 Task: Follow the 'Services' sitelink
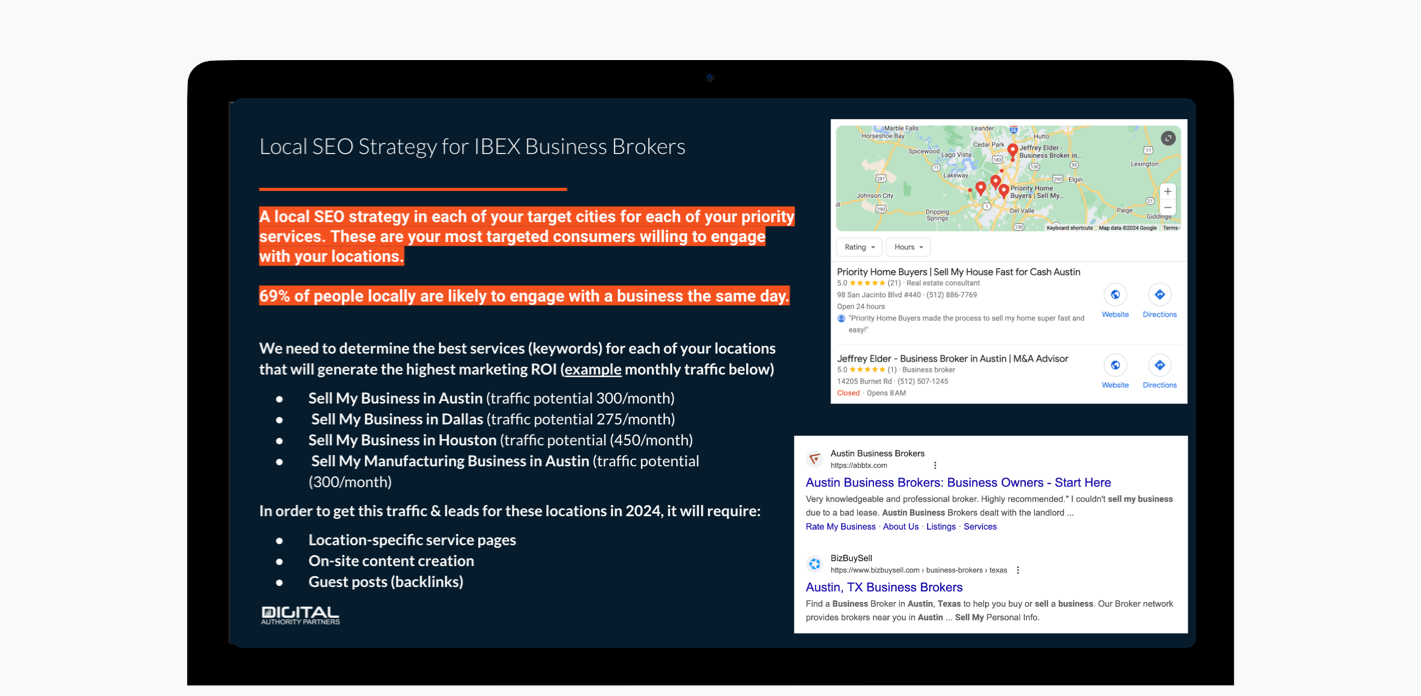click(x=980, y=527)
